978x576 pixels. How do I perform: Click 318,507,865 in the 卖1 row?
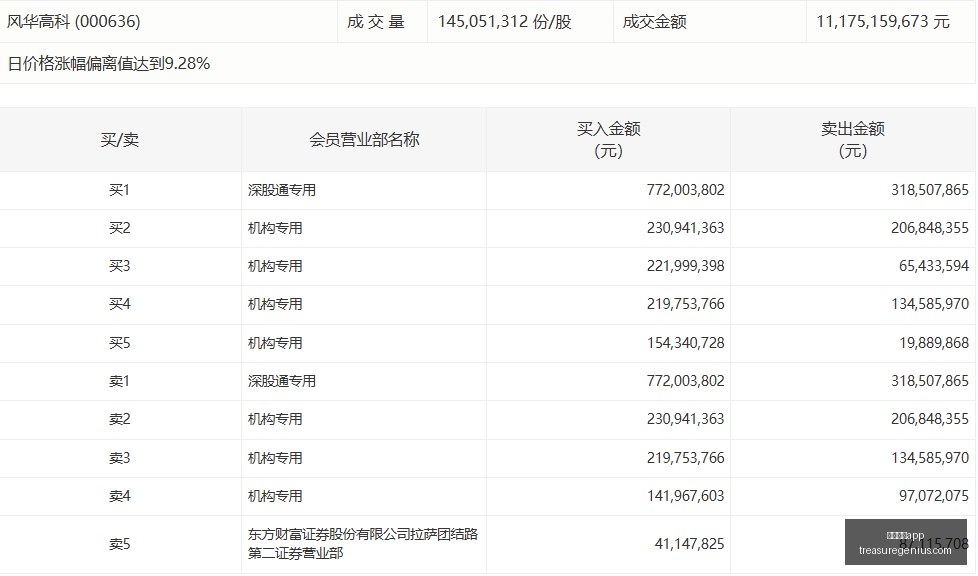[x=930, y=381]
